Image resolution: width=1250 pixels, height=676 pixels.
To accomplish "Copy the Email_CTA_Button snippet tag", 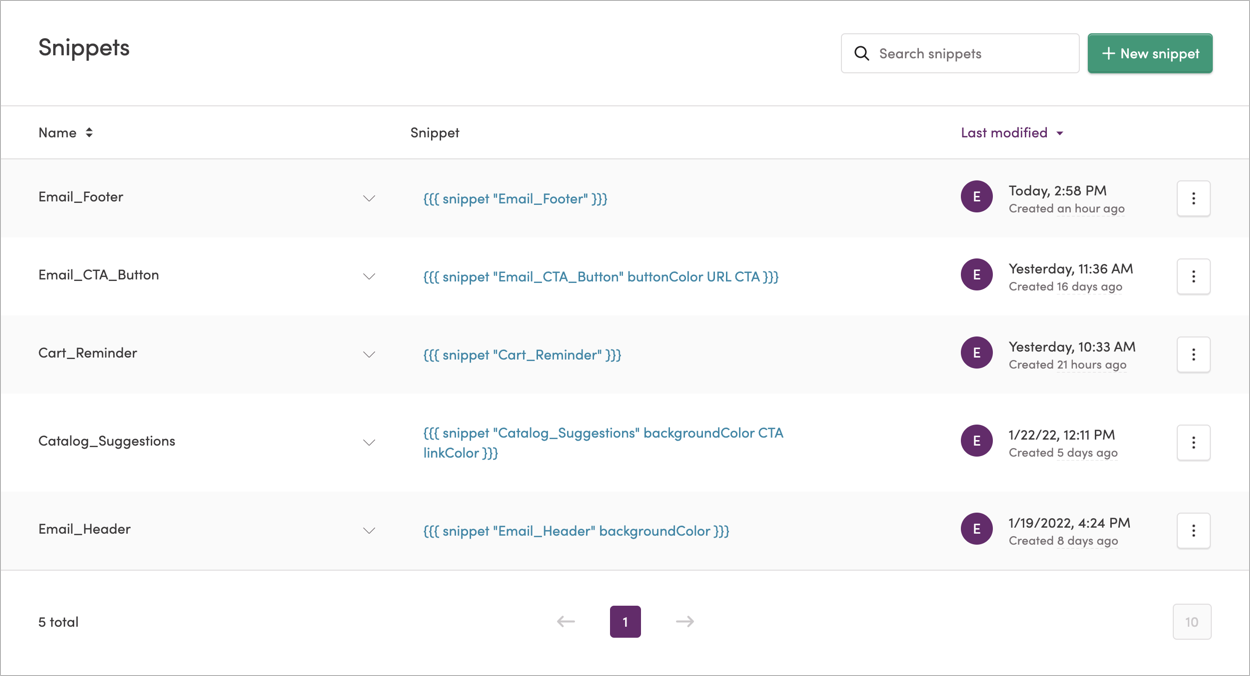I will (x=601, y=277).
